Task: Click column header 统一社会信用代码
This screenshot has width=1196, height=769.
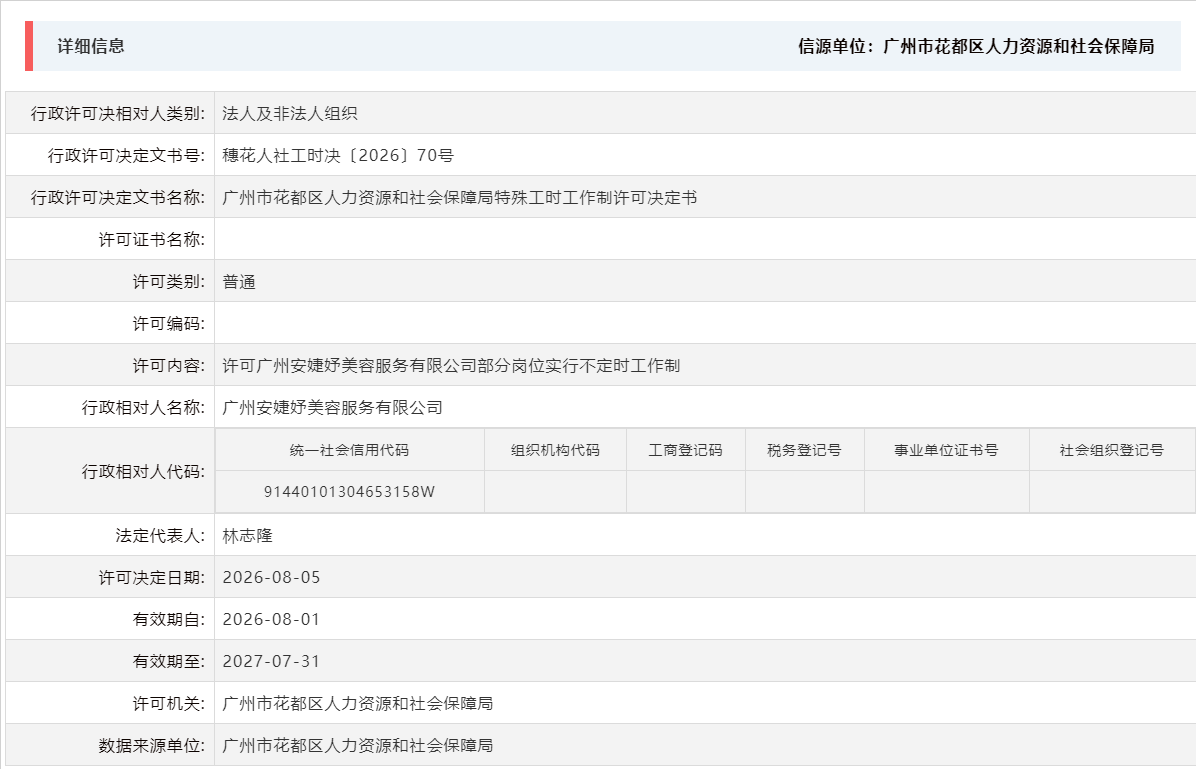Action: coord(349,450)
